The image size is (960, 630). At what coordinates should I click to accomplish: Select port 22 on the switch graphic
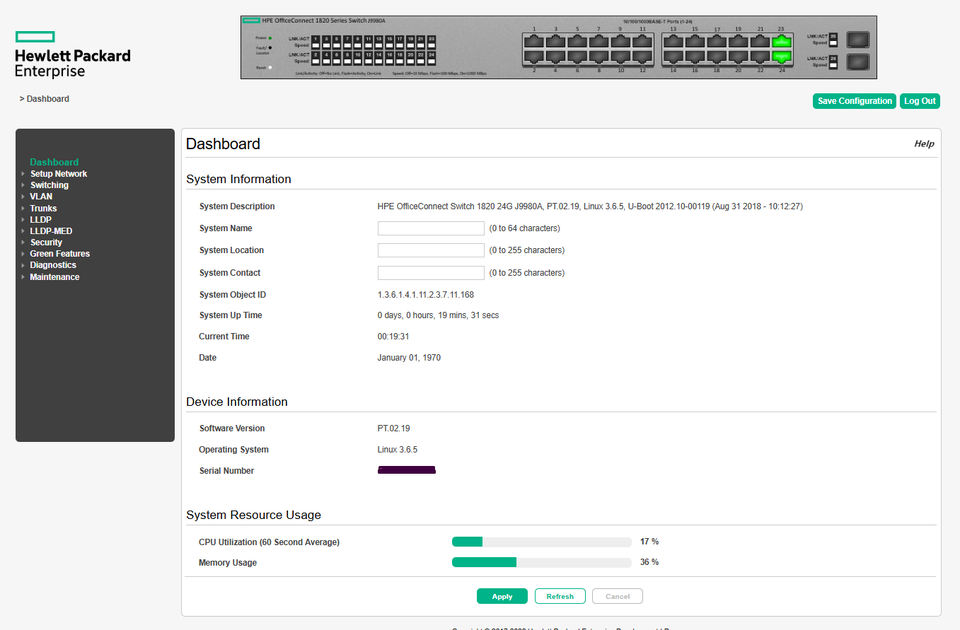[x=760, y=57]
